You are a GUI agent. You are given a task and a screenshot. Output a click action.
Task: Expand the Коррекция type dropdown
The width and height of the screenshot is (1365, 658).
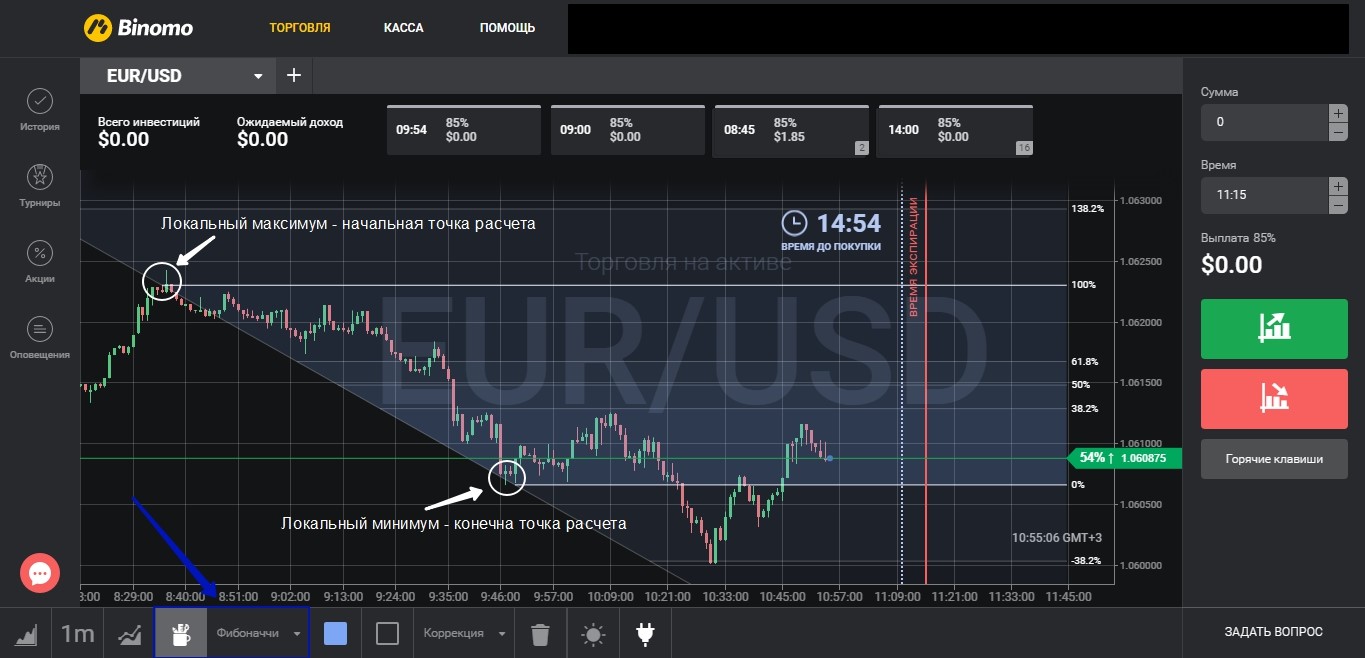[x=464, y=633]
